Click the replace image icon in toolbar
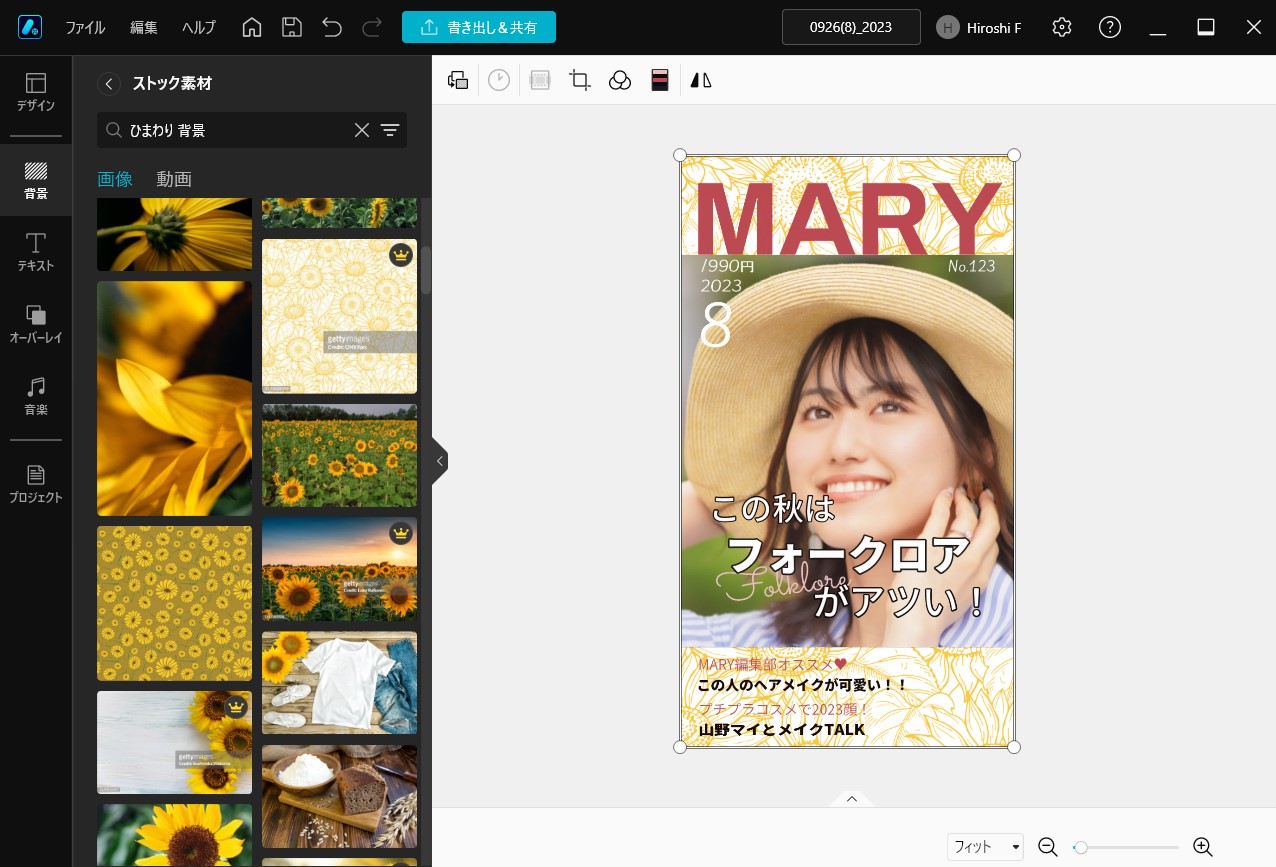Screen dimensions: 1276x867 [458, 81]
